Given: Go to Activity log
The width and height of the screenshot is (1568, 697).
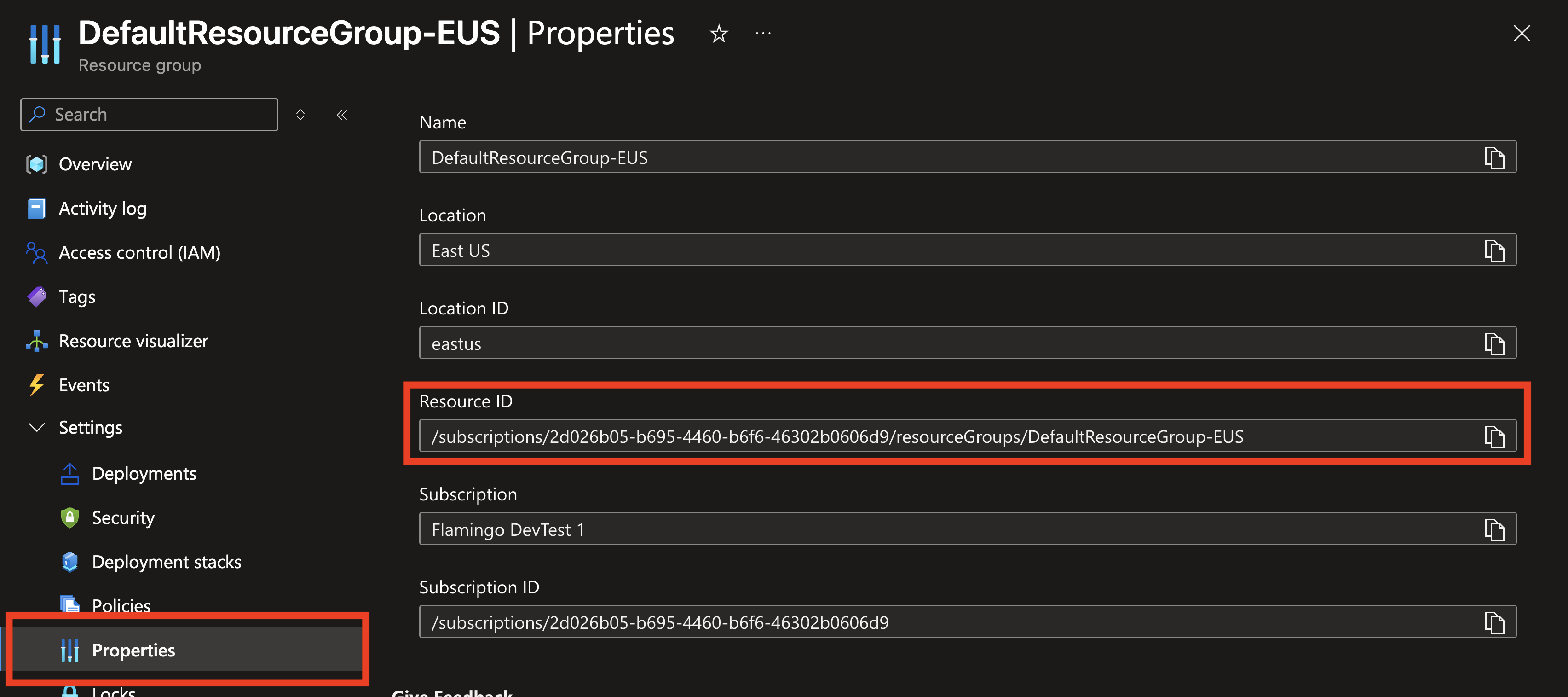Looking at the screenshot, I should [102, 209].
